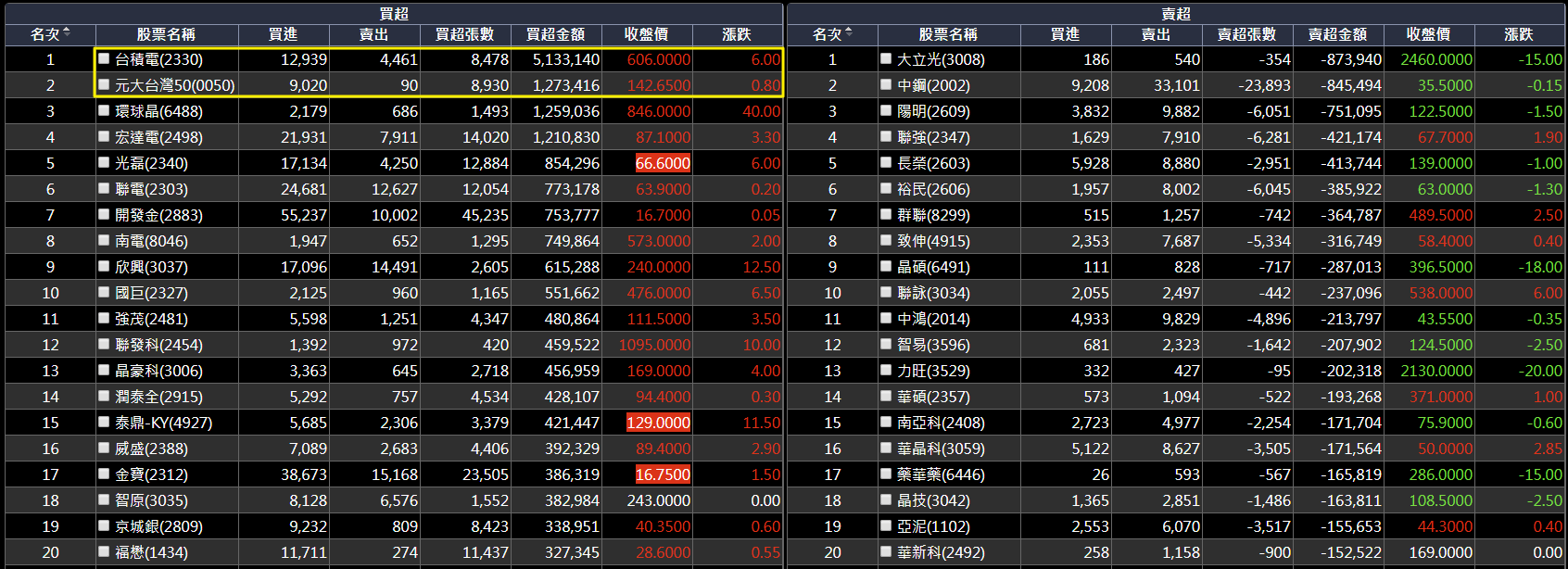Select stock name 福懋(1434)
1568x569 pixels.
(151, 552)
